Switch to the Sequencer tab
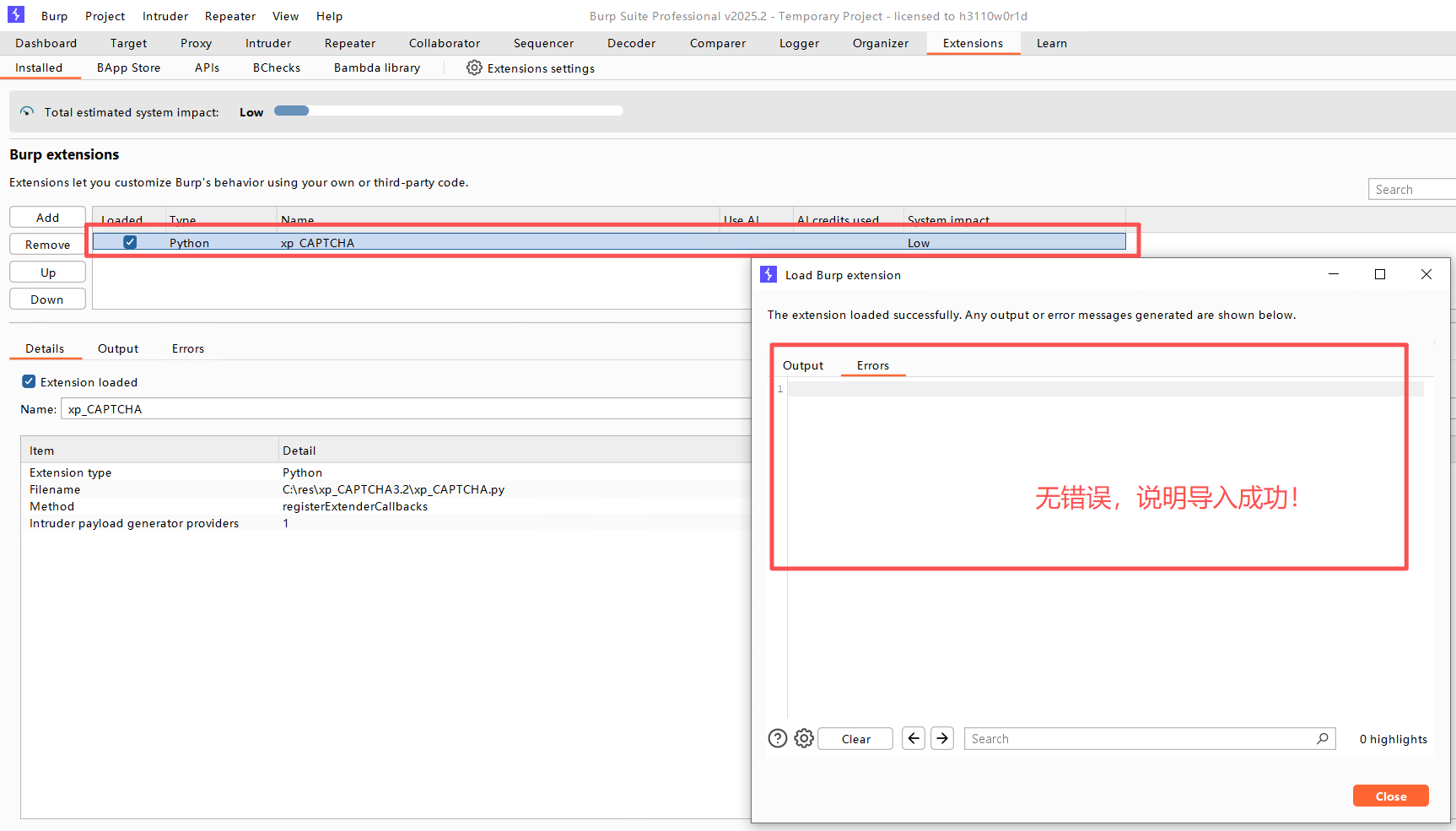The height and width of the screenshot is (831, 1456). pyautogui.click(x=543, y=43)
